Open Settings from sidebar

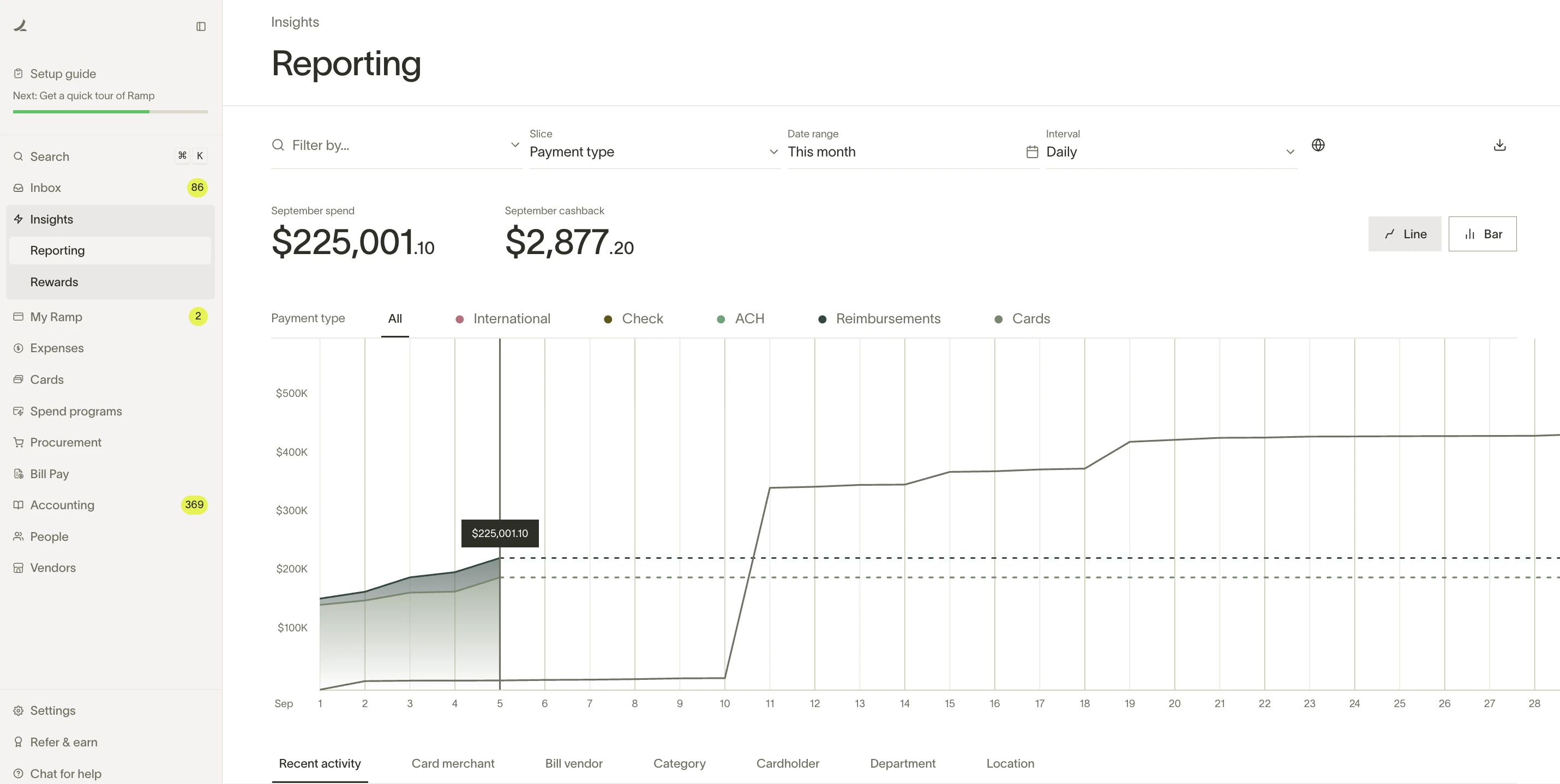tap(53, 711)
